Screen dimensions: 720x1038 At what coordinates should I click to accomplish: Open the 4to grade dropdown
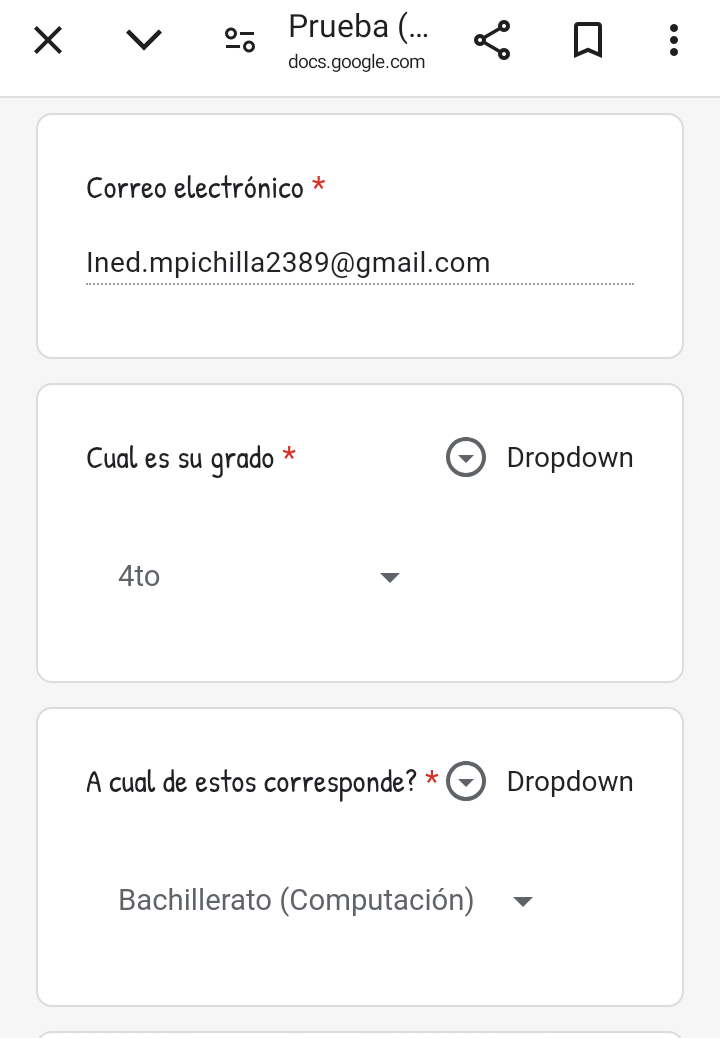click(x=259, y=577)
